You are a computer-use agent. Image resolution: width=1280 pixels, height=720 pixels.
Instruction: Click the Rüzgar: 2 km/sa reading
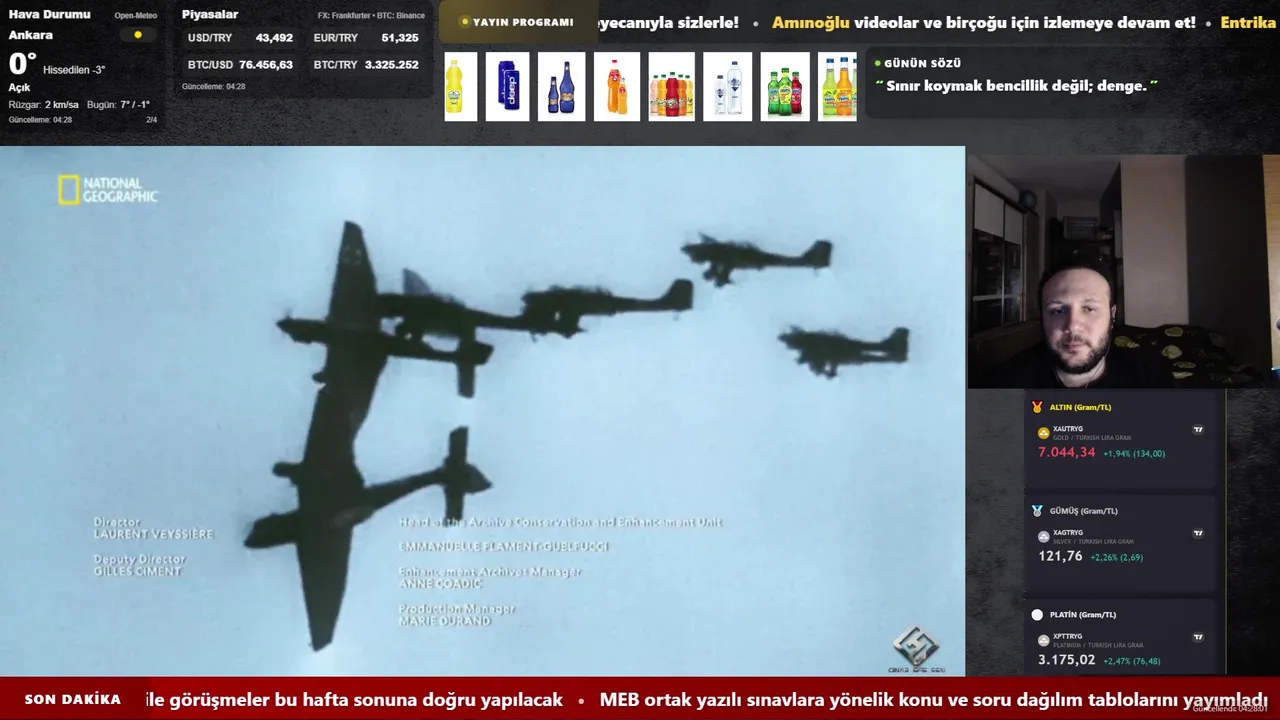[x=44, y=105]
